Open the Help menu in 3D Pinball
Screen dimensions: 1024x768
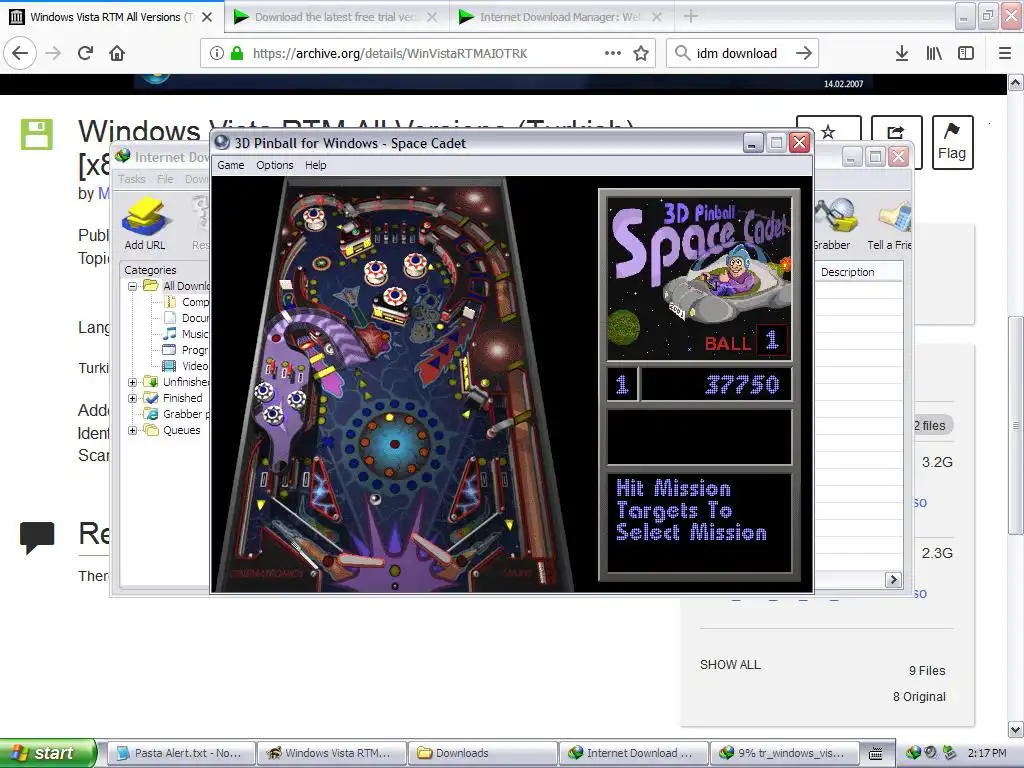coord(315,165)
